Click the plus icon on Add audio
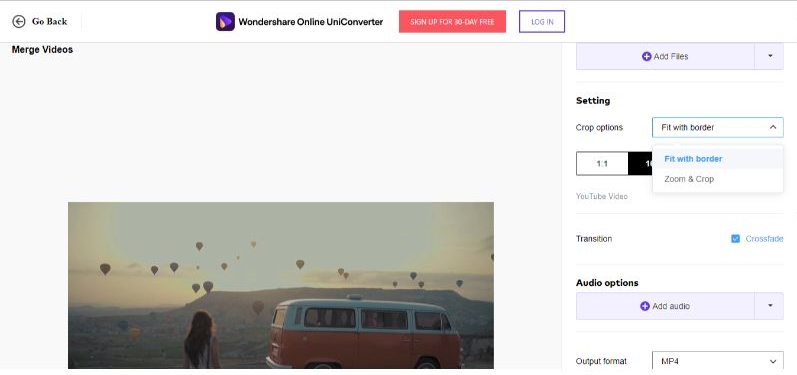797x375 pixels. coord(645,306)
